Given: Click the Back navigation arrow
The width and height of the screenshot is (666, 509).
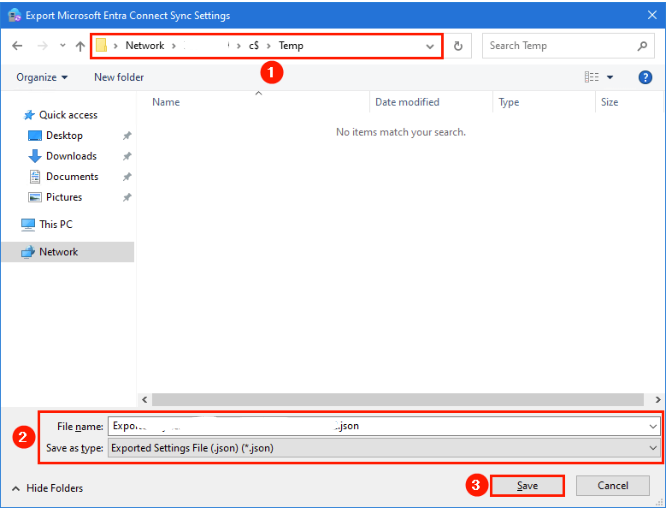Looking at the screenshot, I should 17,45.
